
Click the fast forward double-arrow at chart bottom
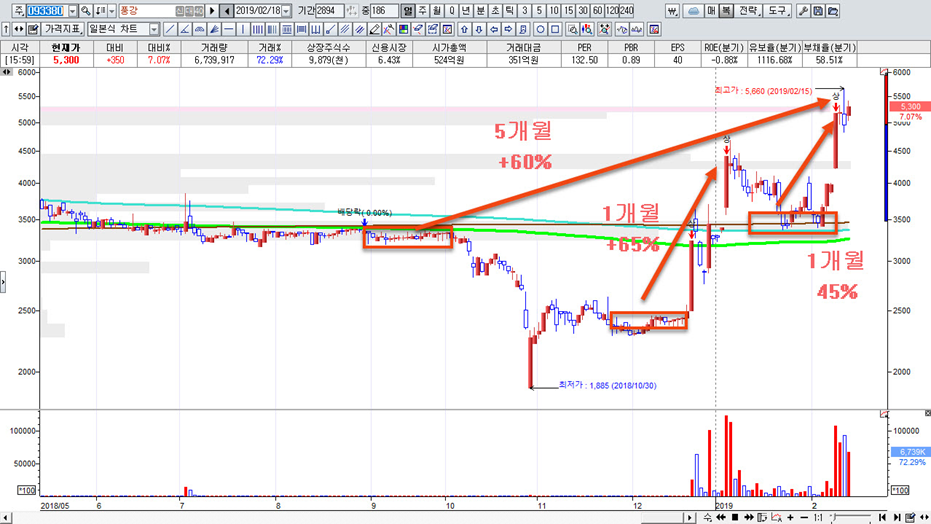click(x=749, y=517)
